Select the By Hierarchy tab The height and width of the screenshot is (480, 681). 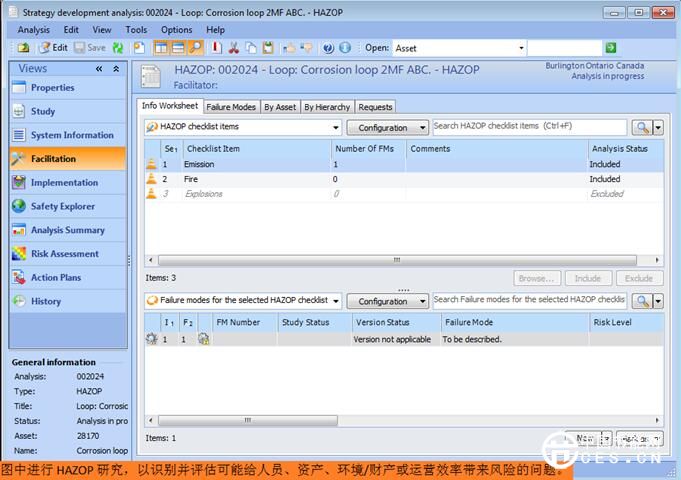pos(327,107)
